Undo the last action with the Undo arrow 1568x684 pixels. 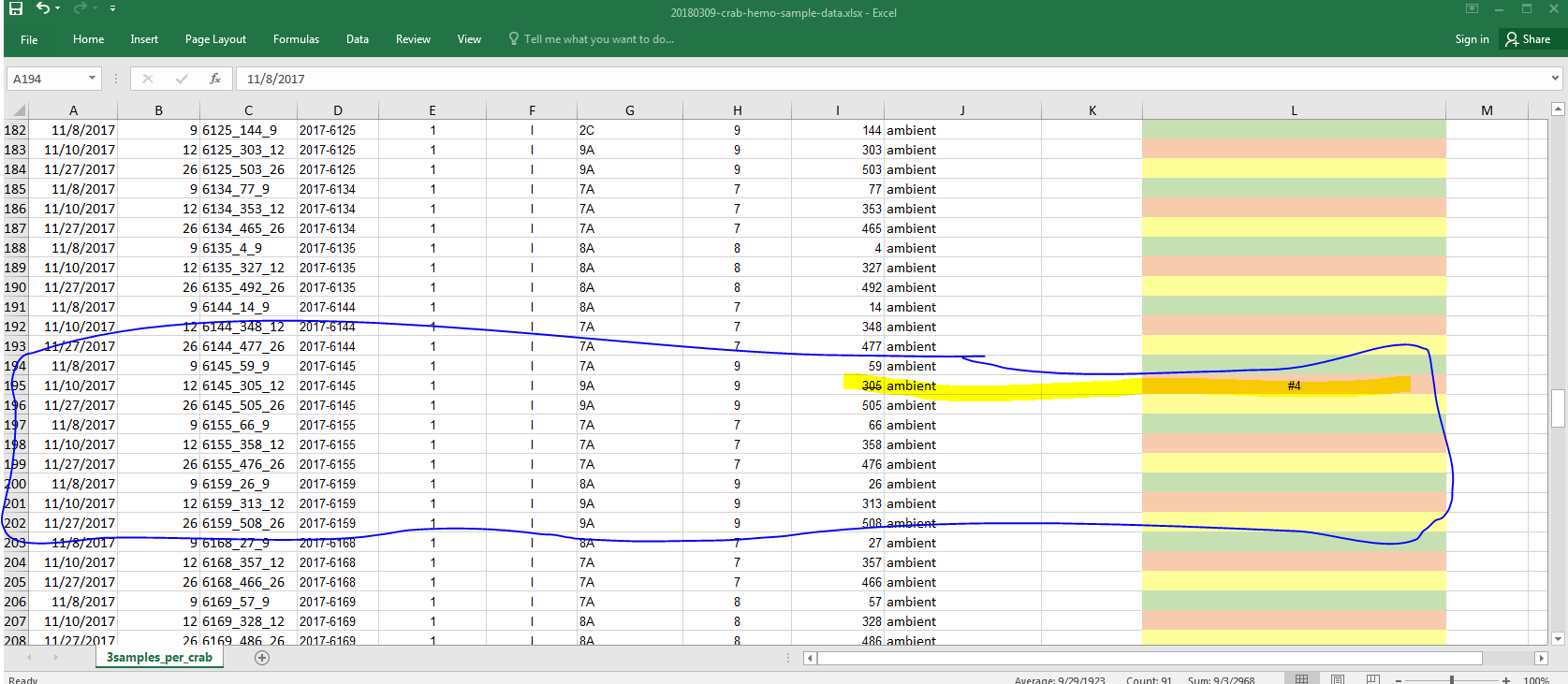tap(43, 8)
